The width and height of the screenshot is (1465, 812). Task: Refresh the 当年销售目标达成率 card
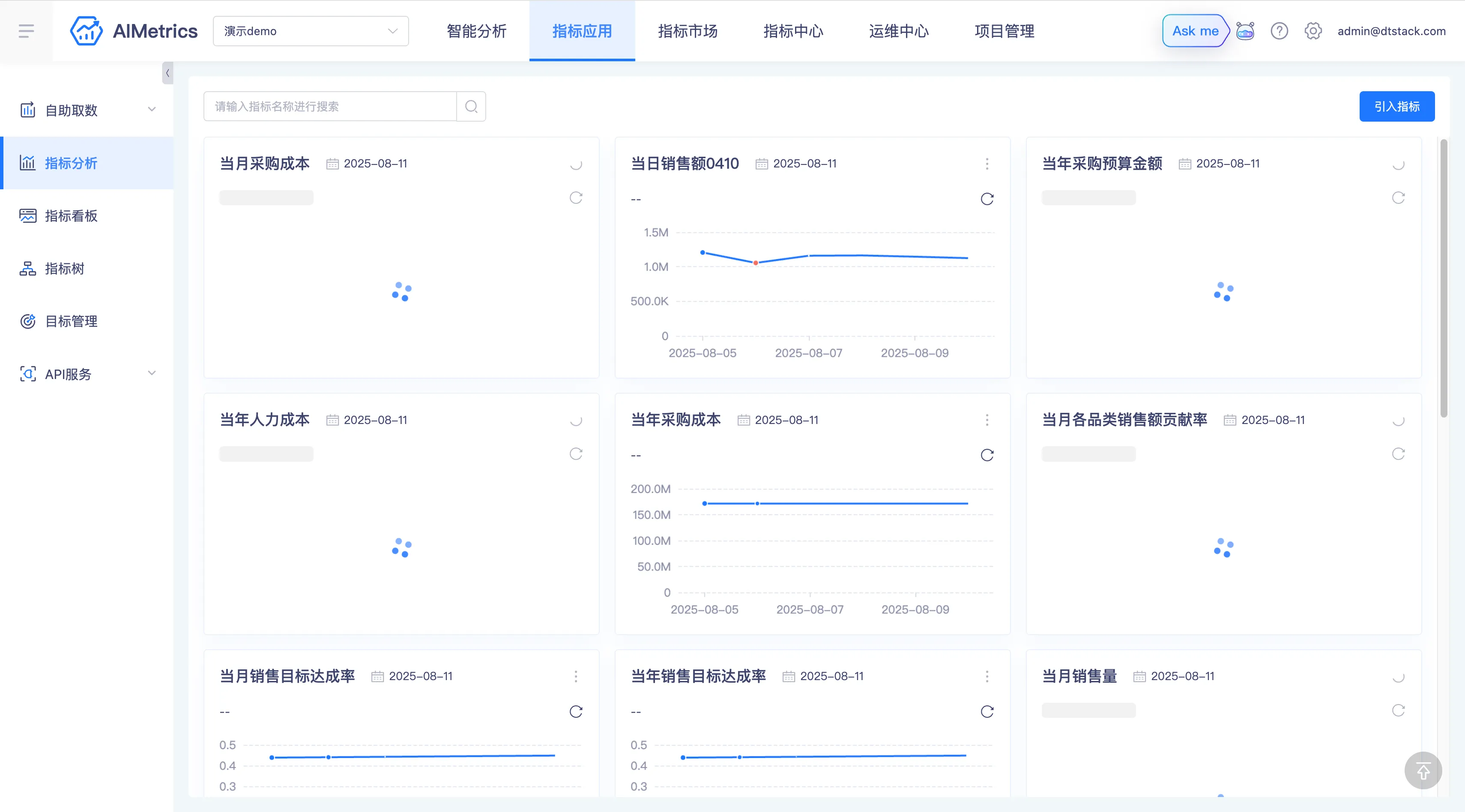[x=987, y=711]
